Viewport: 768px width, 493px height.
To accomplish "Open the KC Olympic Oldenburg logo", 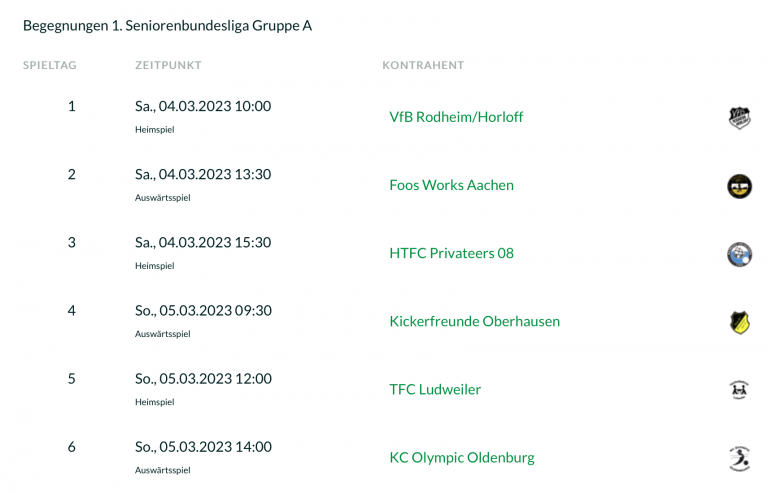I will [x=739, y=458].
